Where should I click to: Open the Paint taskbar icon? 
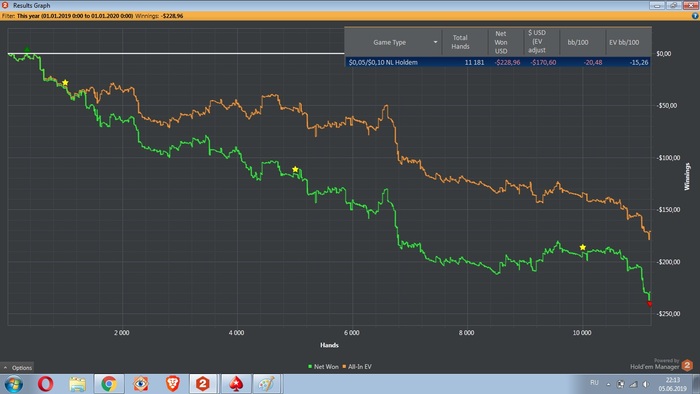(267, 384)
